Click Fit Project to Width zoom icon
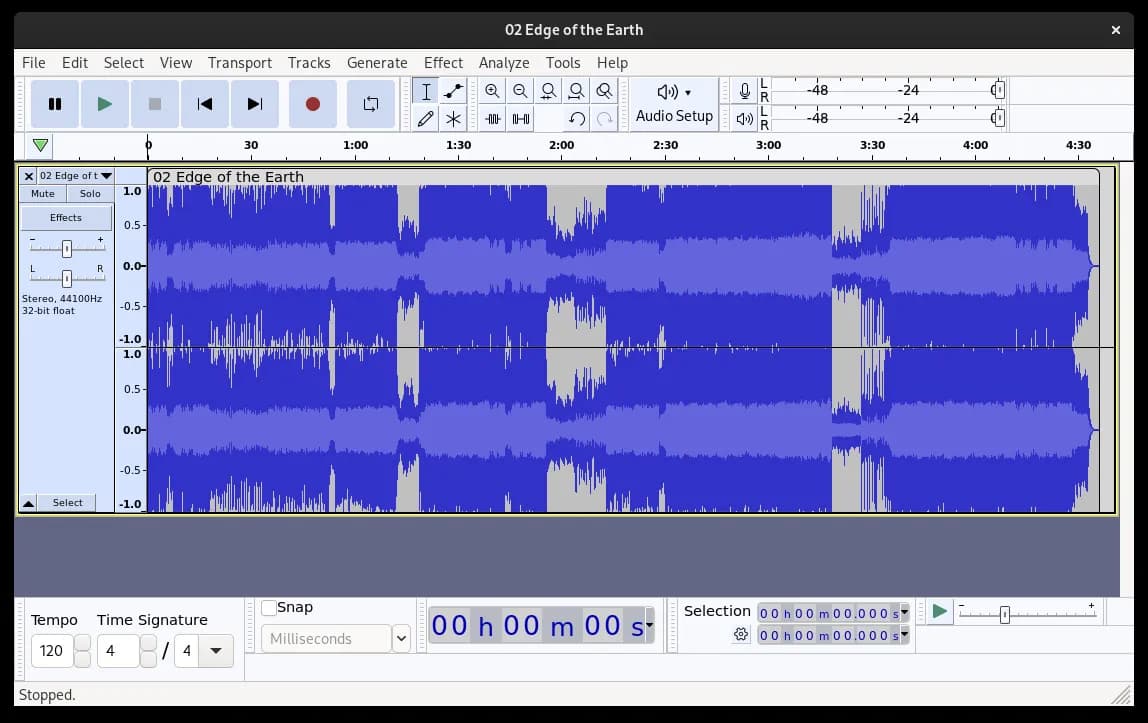Image resolution: width=1148 pixels, height=723 pixels. coord(576,91)
